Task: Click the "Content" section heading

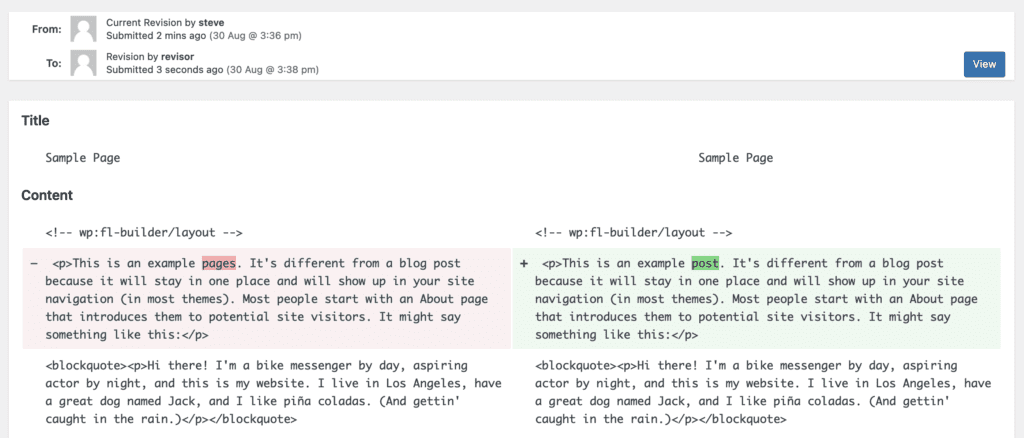Action: point(46,195)
